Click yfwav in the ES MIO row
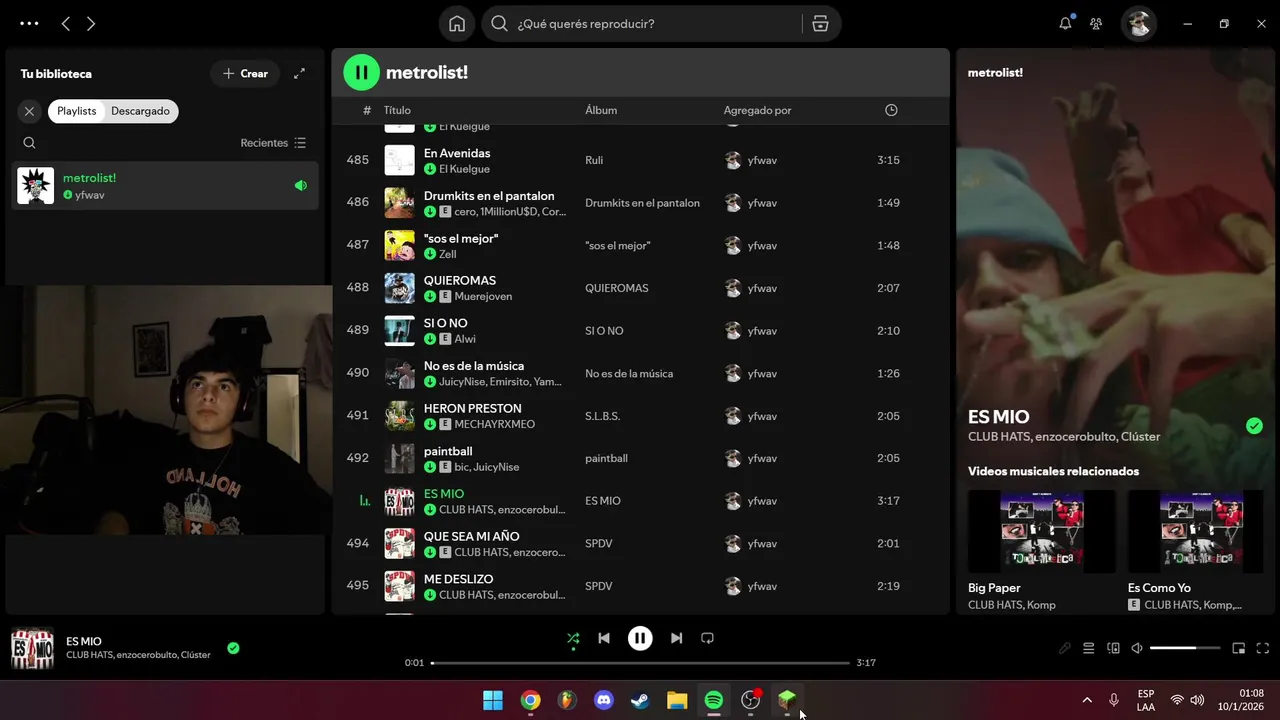1280x720 pixels. [762, 501]
